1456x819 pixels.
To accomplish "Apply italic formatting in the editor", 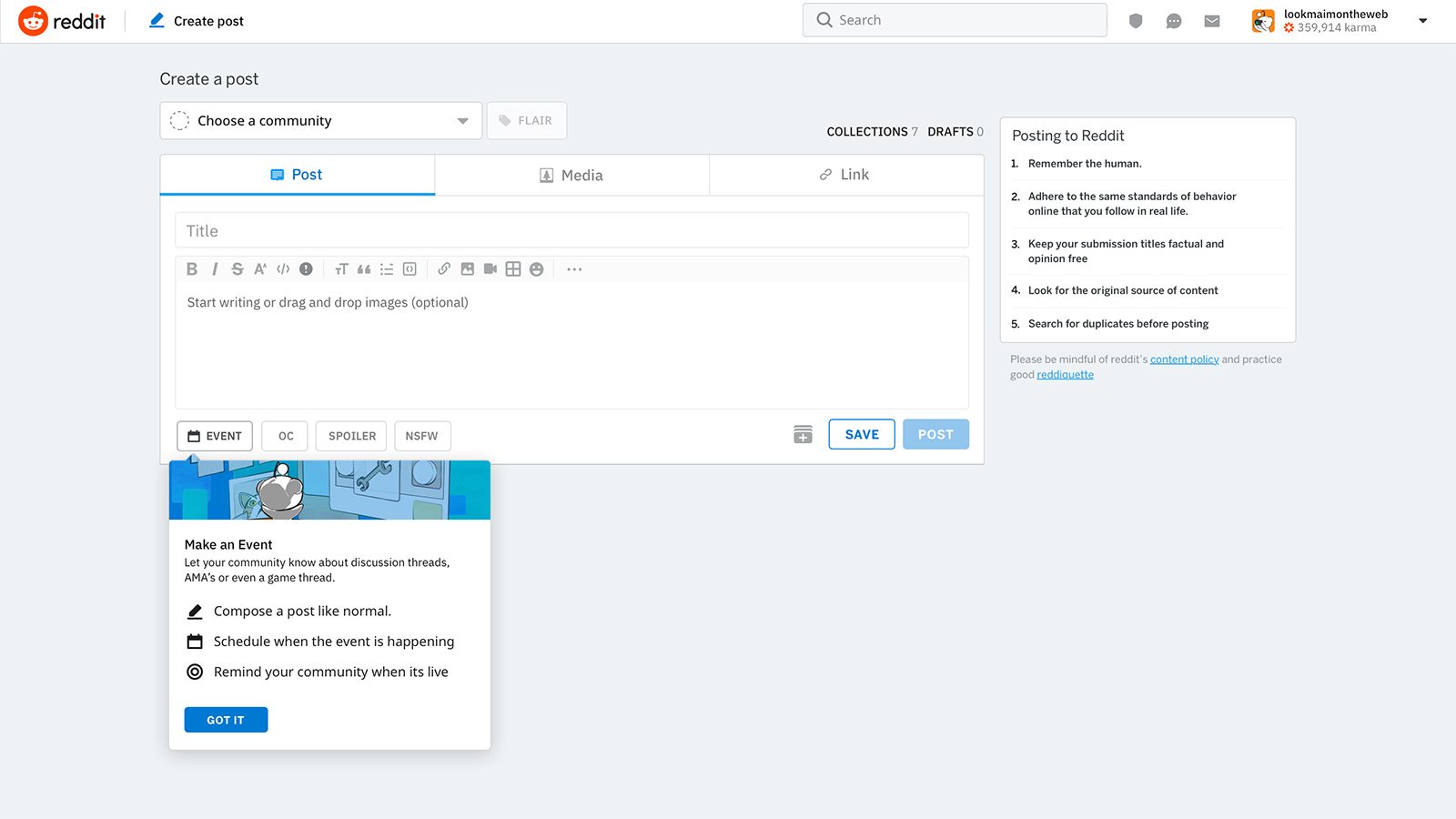I will pyautogui.click(x=215, y=269).
